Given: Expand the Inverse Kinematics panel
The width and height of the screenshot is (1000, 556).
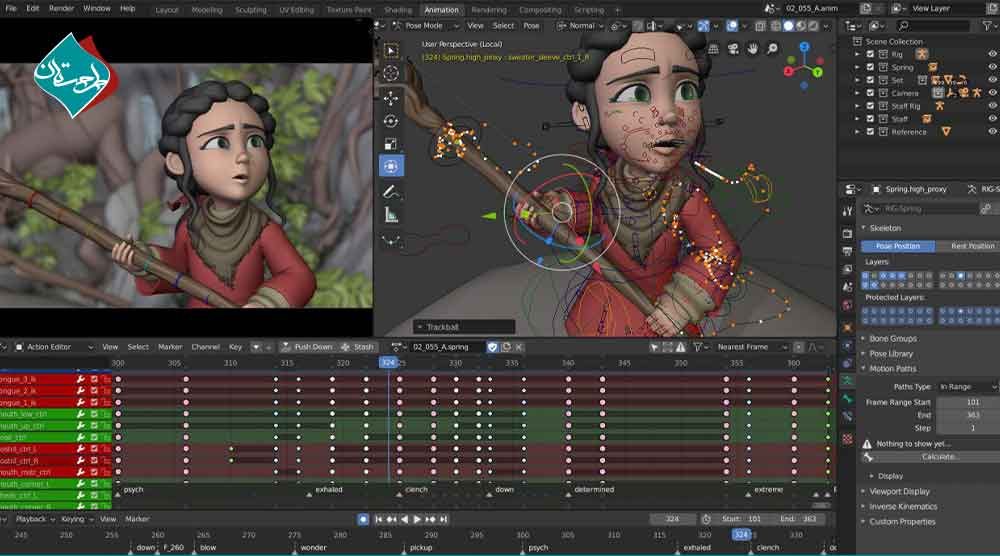Looking at the screenshot, I should click(902, 507).
